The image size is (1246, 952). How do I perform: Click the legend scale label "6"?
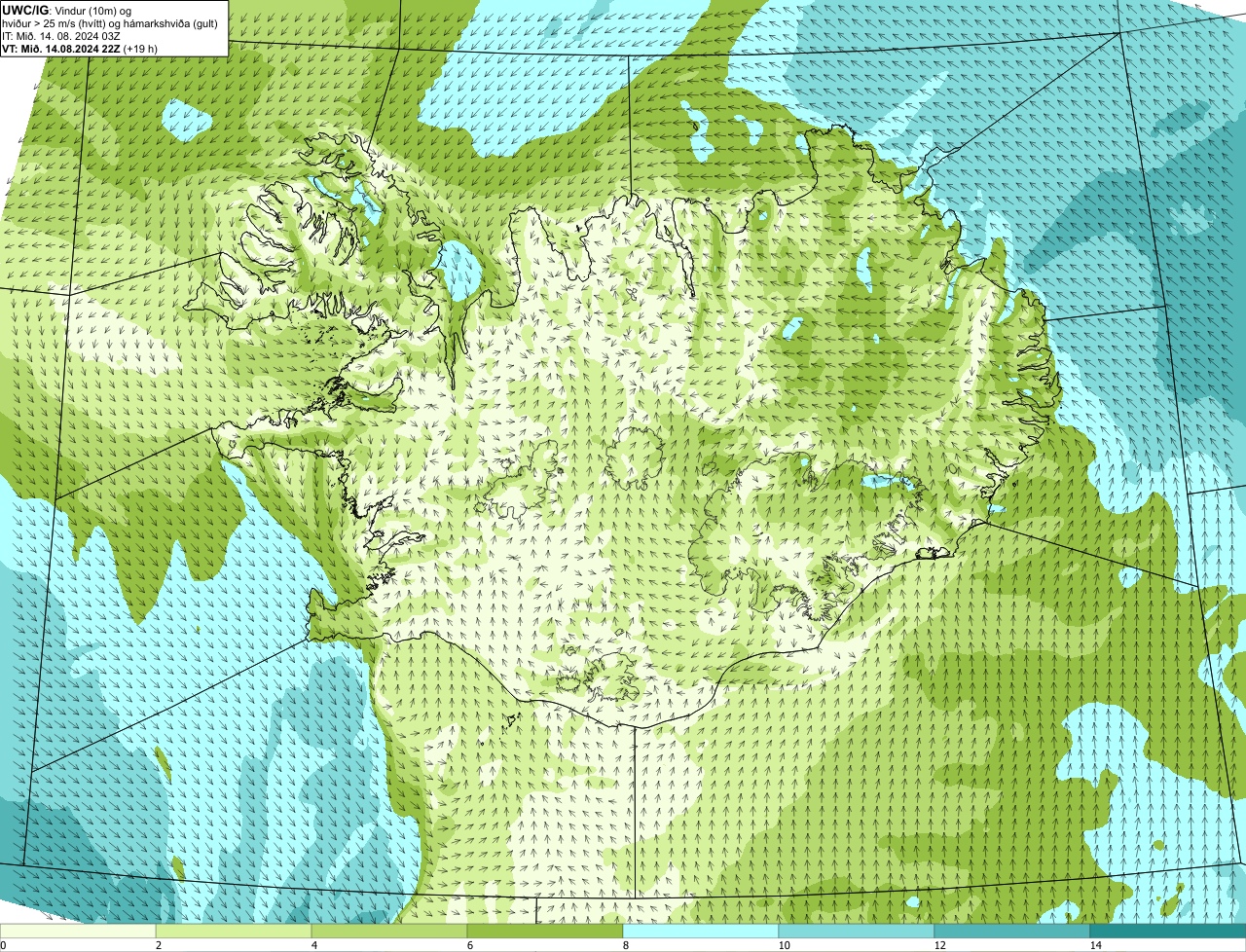coord(469,945)
